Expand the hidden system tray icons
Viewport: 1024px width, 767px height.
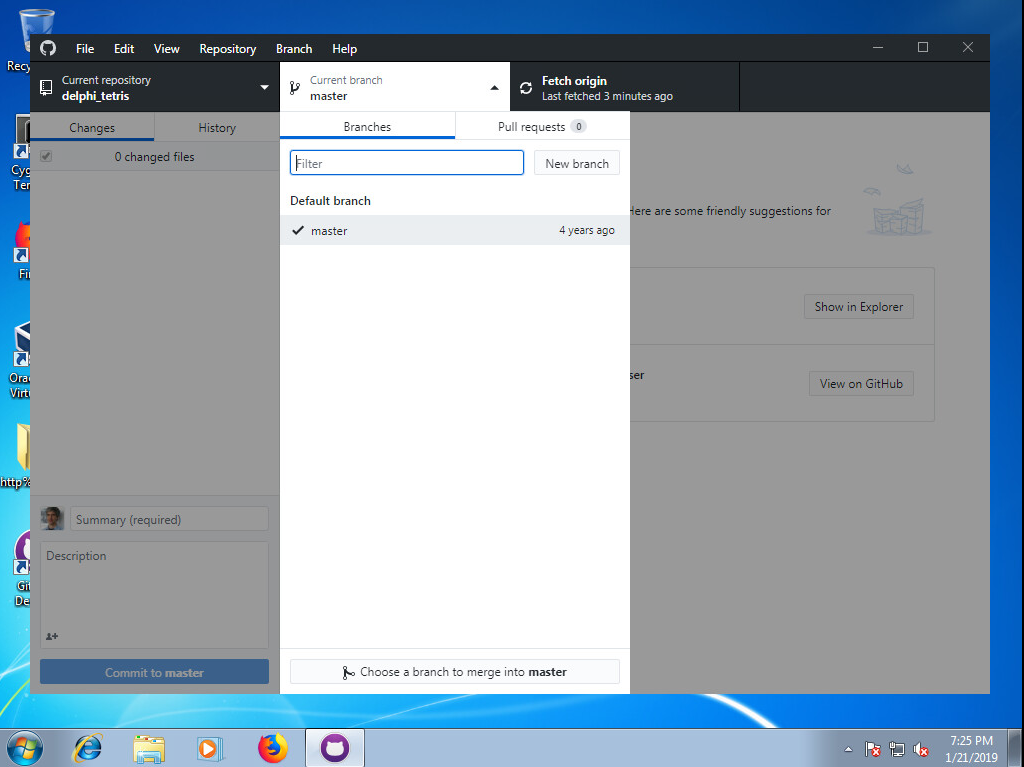tap(847, 747)
